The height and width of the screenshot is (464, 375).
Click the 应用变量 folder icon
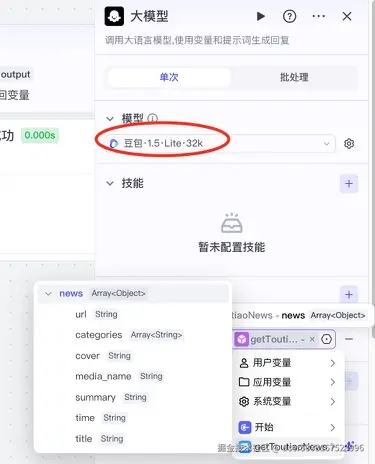pyautogui.click(x=244, y=382)
